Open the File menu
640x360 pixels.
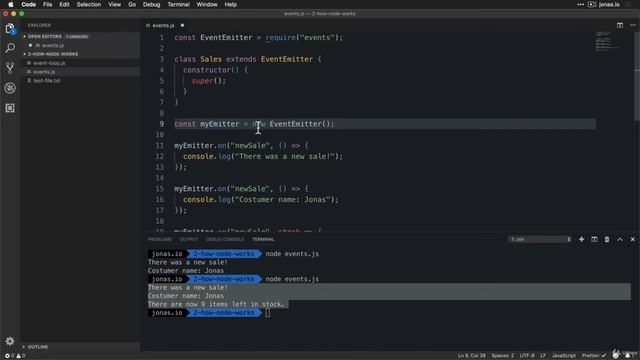[48, 4]
